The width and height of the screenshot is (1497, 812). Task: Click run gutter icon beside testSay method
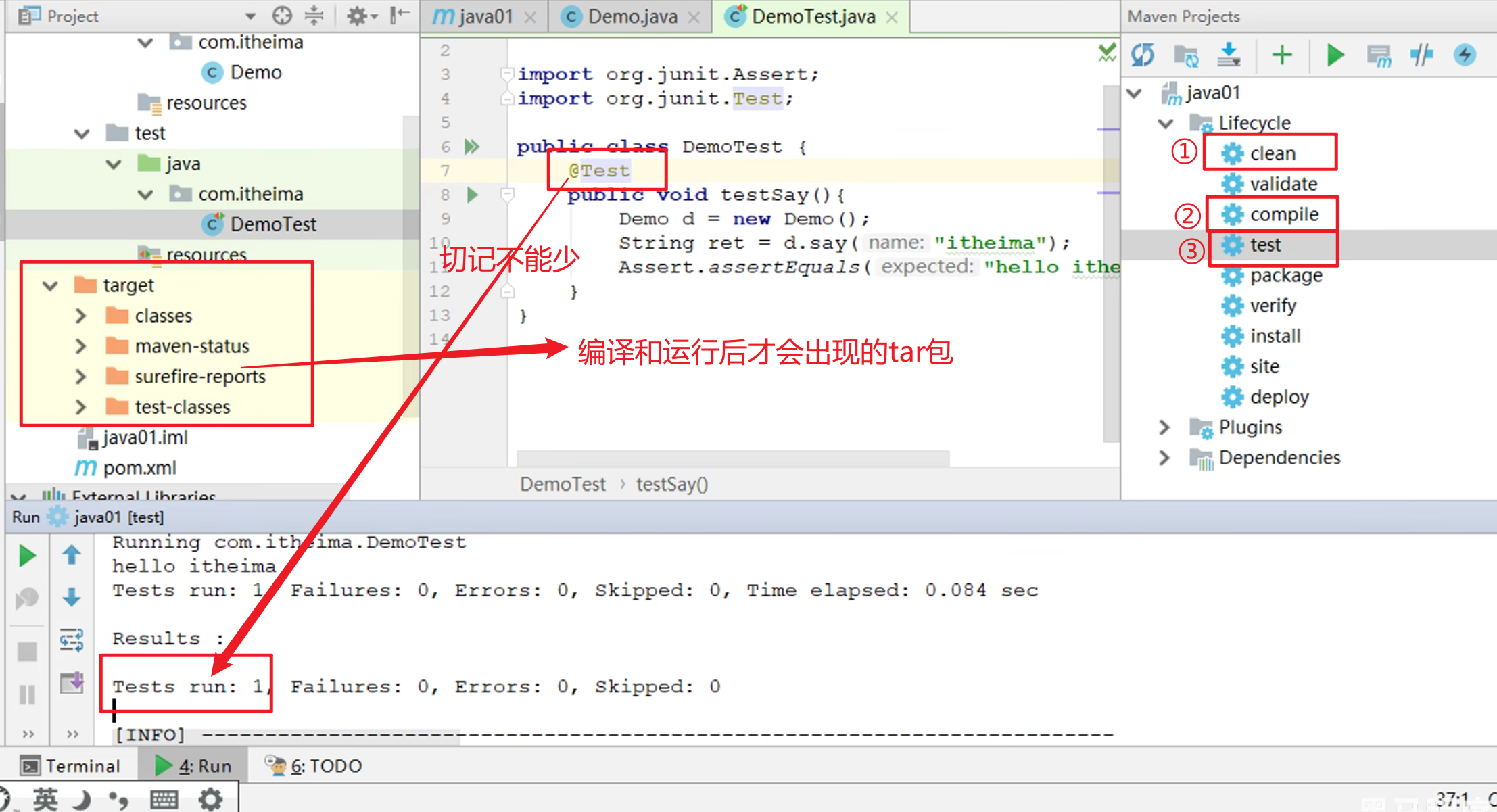(x=473, y=195)
